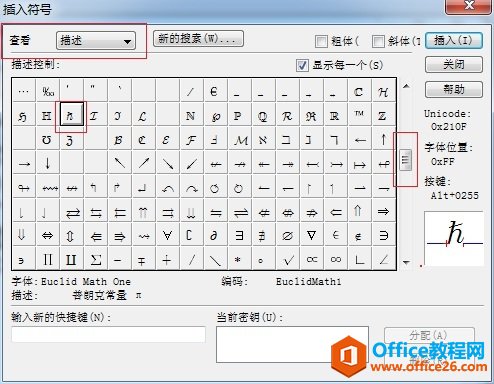Uncheck the 显示每一个(S) checkbox
Screen dimensions: 494x384
(302, 65)
